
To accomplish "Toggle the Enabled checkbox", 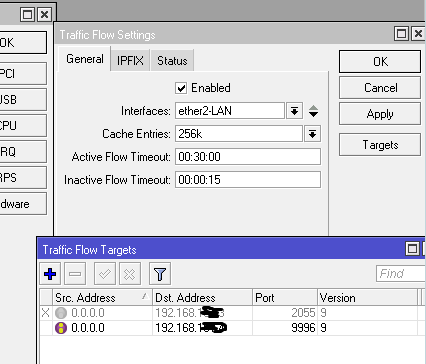I will [181, 88].
